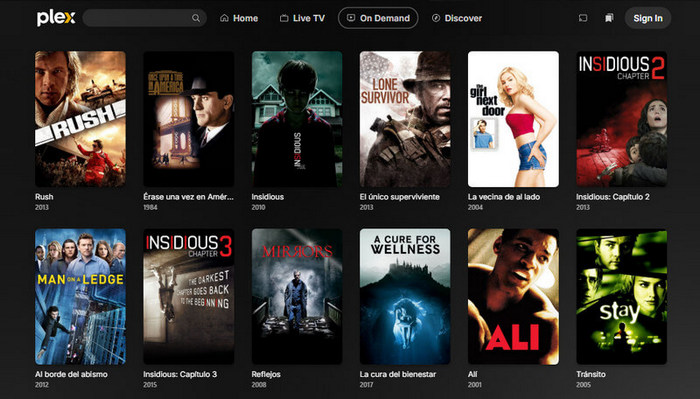This screenshot has height=399, width=700.
Task: Click the 'Tránsito' title text
Action: 591,374
